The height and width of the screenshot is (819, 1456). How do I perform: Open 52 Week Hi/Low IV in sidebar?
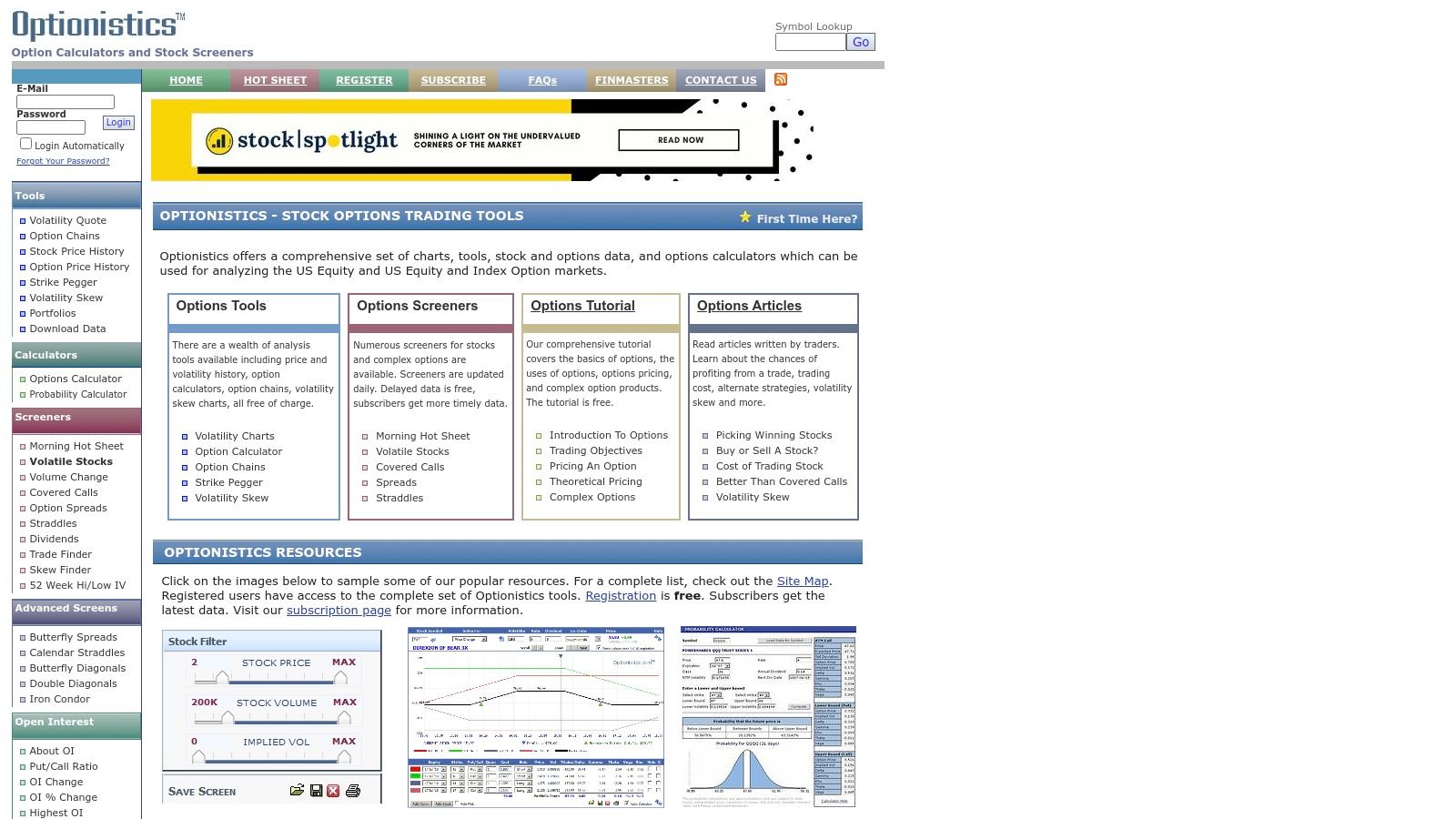[77, 585]
